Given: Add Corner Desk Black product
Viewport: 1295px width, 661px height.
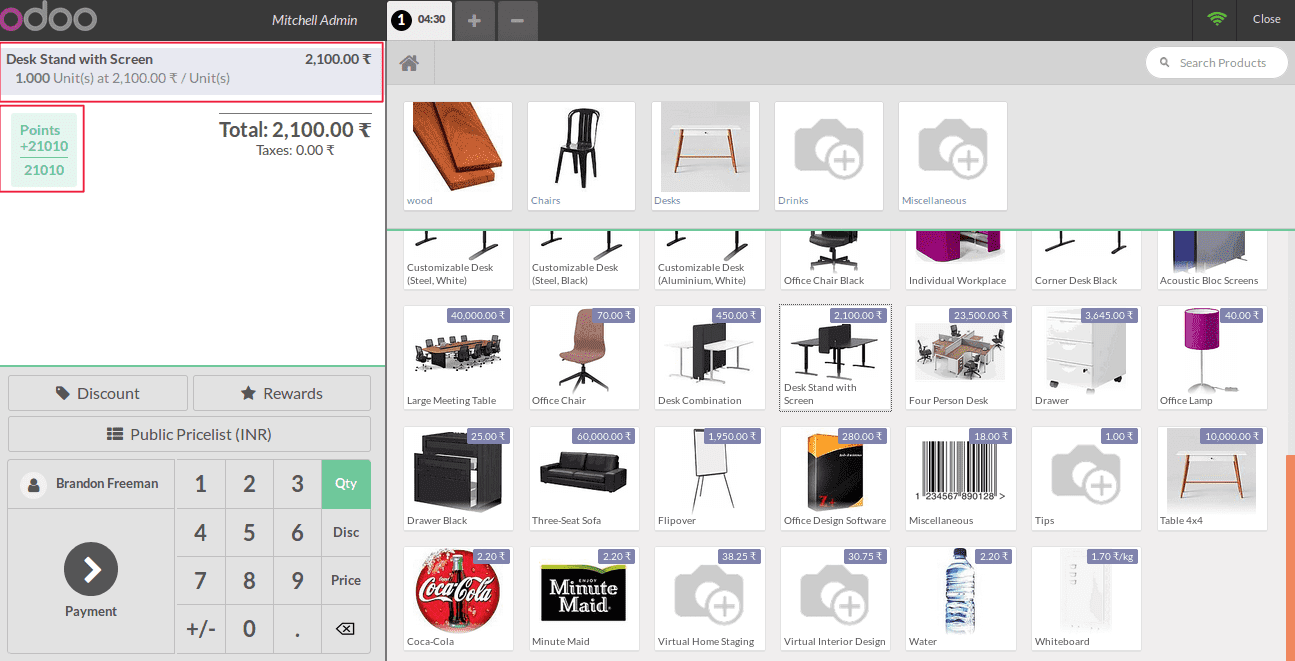Looking at the screenshot, I should pos(1087,260).
